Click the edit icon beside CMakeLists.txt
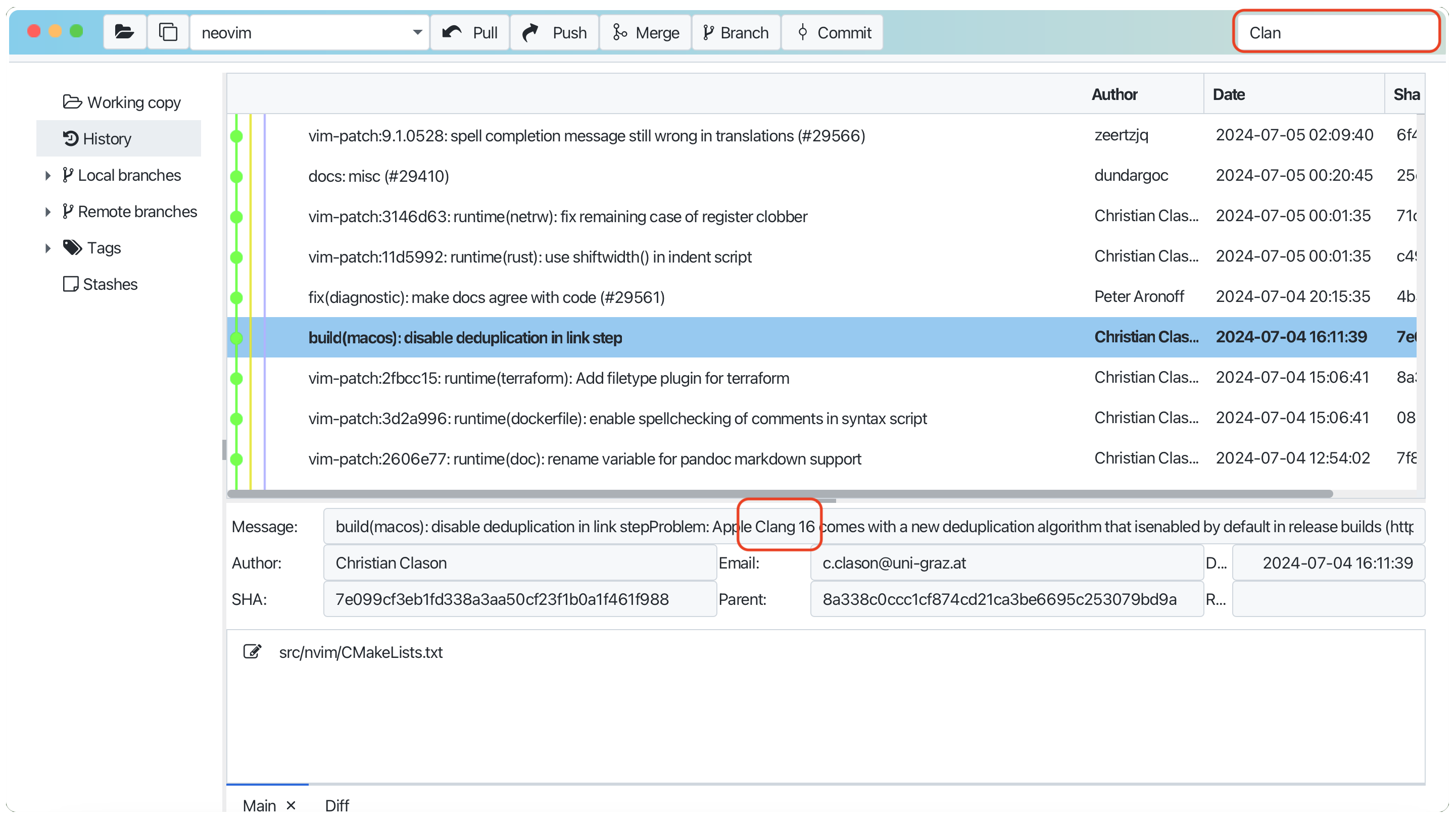This screenshot has width=1456, height=822. click(x=252, y=651)
